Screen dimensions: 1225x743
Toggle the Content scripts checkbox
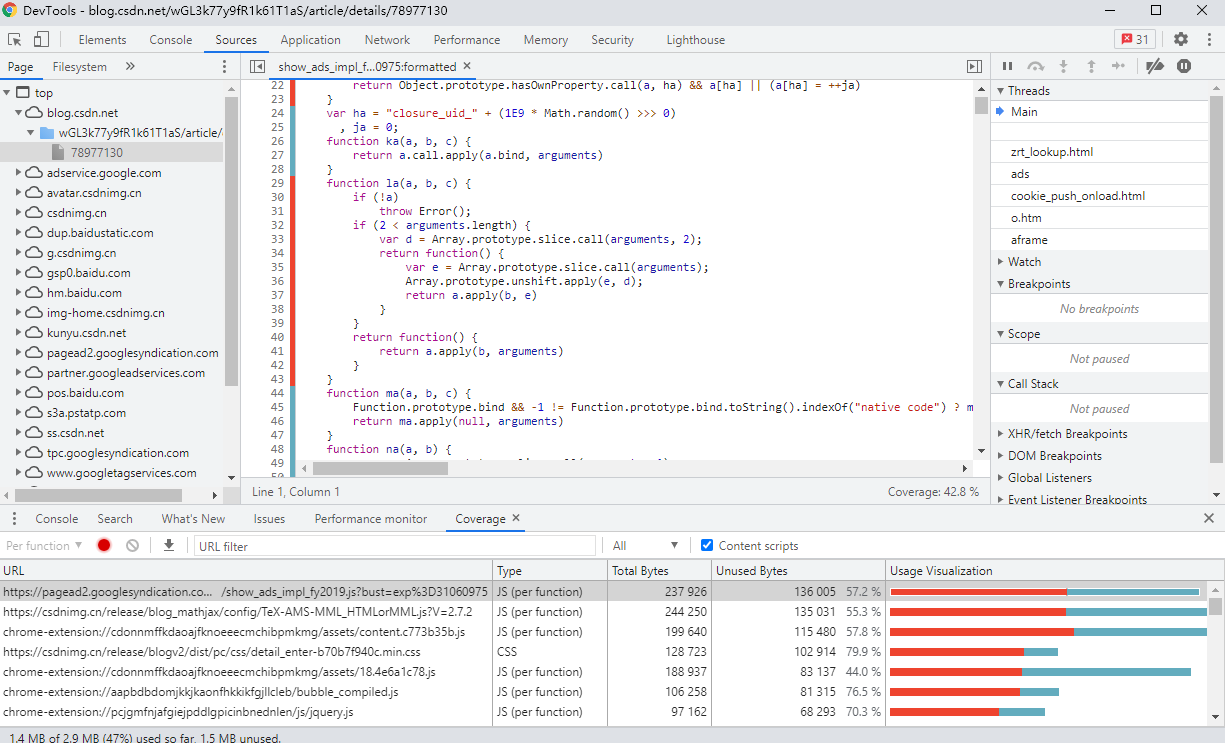[707, 545]
